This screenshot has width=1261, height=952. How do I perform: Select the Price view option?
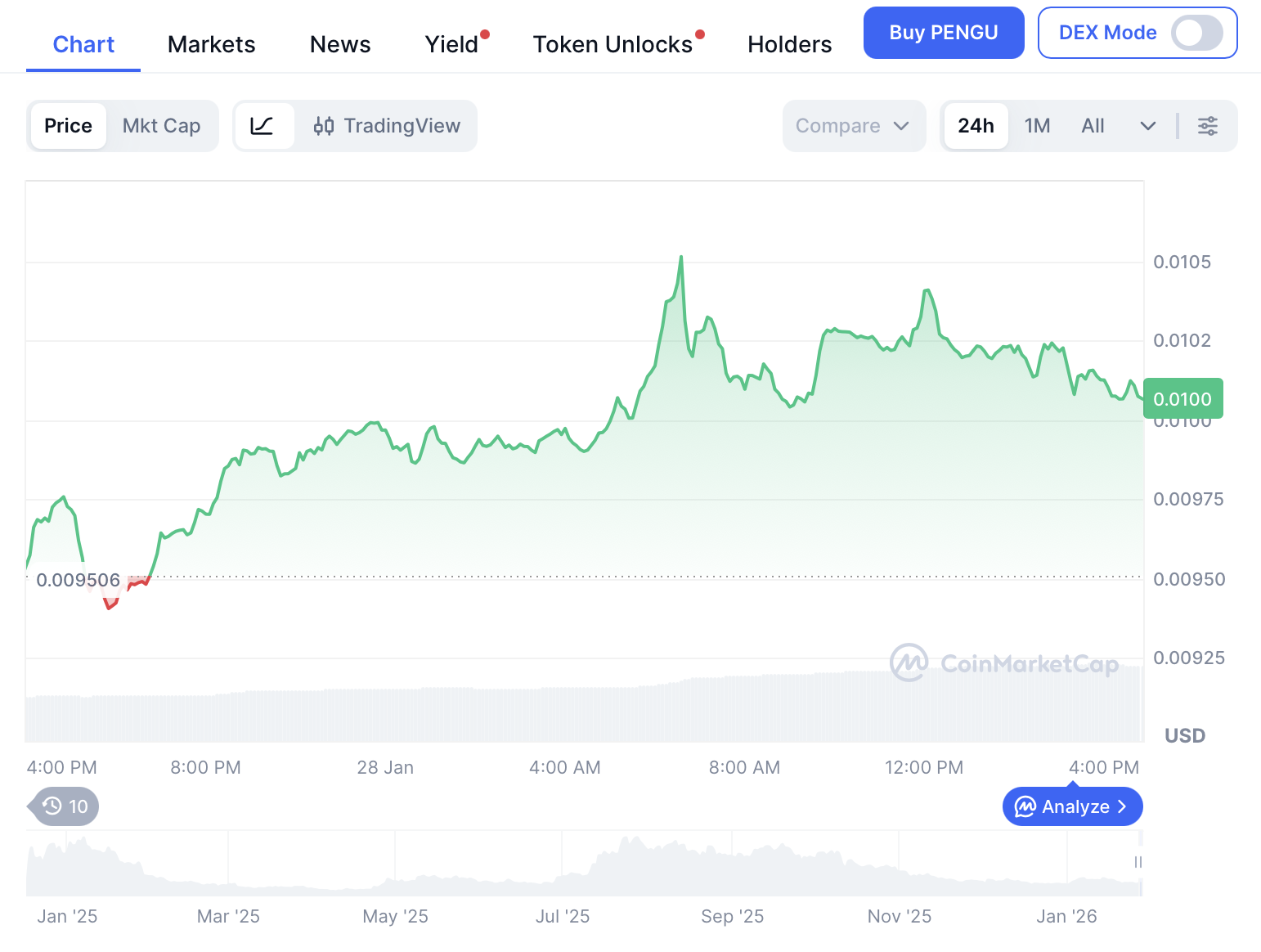(69, 126)
